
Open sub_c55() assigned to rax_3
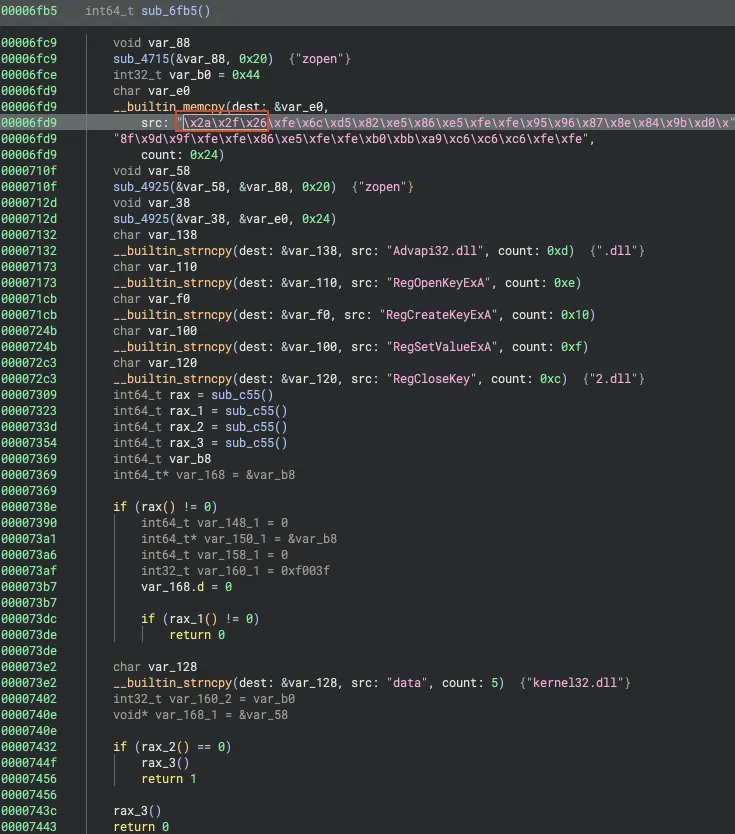[256, 443]
